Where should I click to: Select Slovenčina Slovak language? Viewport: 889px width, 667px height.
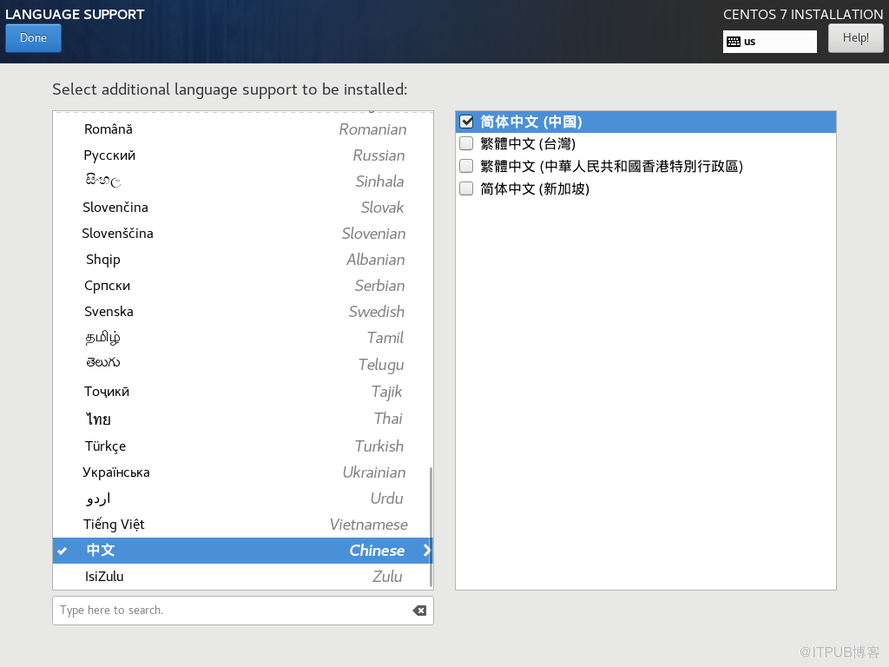(243, 208)
